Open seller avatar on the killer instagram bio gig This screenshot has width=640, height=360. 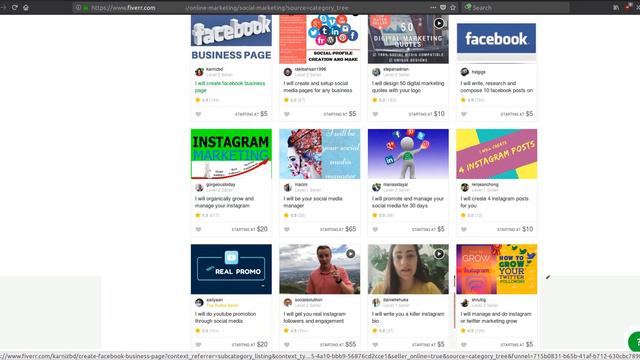pyautogui.click(x=376, y=303)
